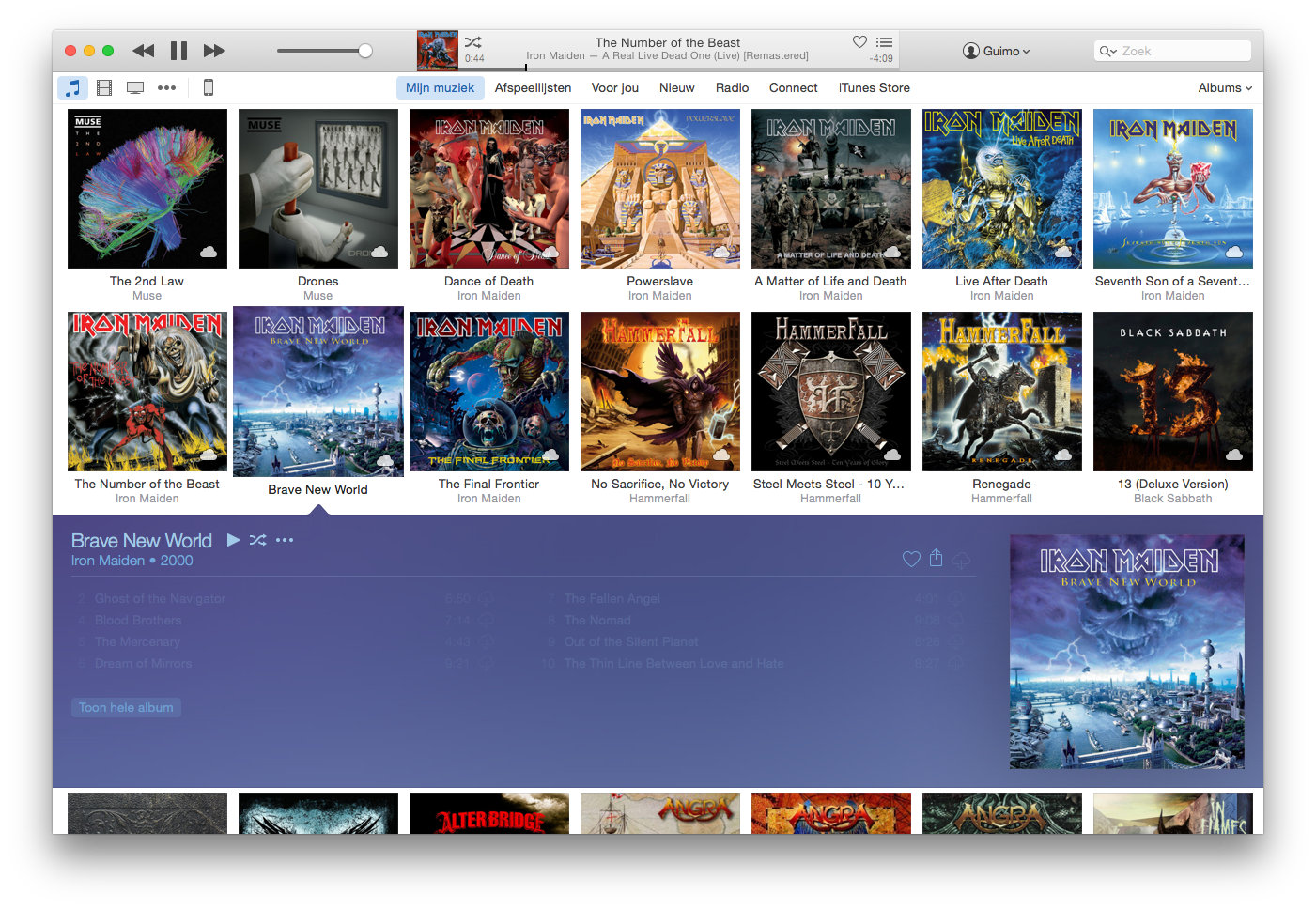1316x909 pixels.
Task: Click large Brave New World artwork
Action: point(1127,652)
